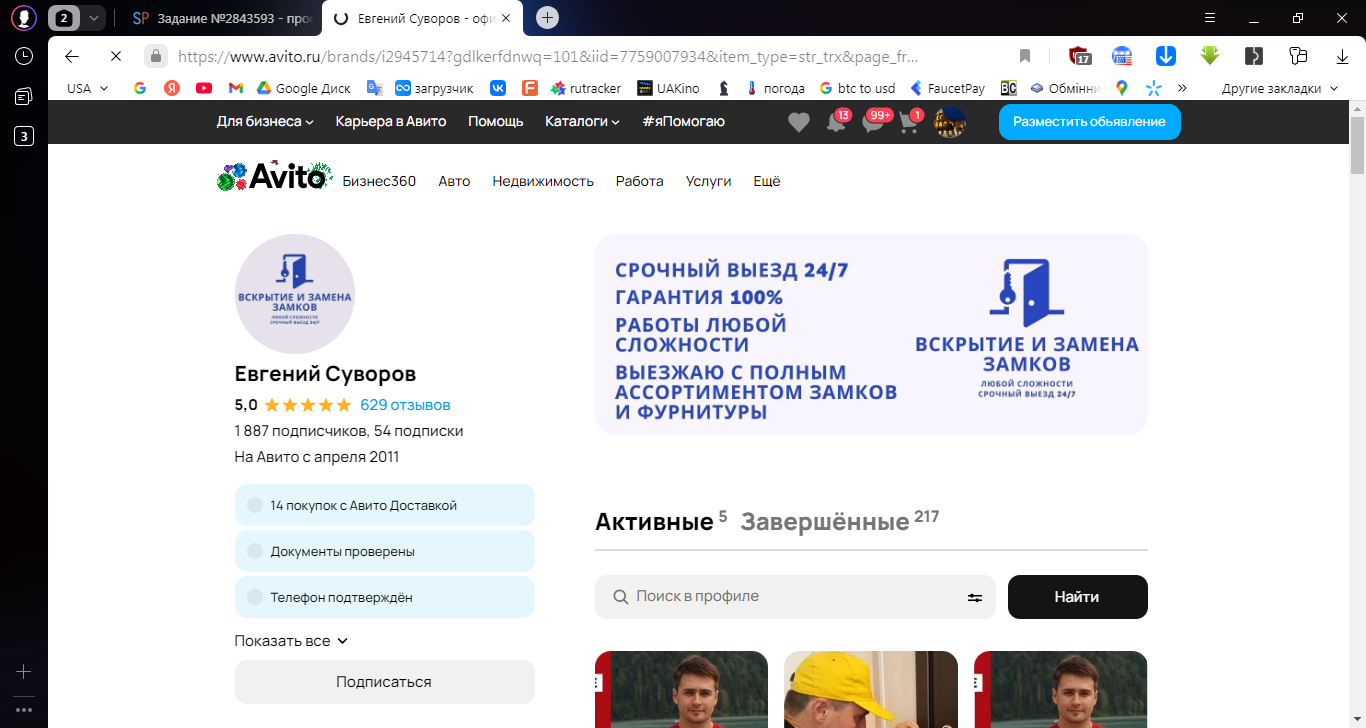The image size is (1366, 728).
Task: Expand the Каталоги menu
Action: point(582,121)
